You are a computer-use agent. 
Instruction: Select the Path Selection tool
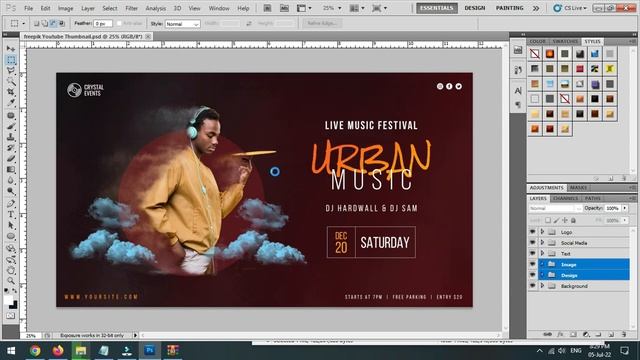point(11,225)
